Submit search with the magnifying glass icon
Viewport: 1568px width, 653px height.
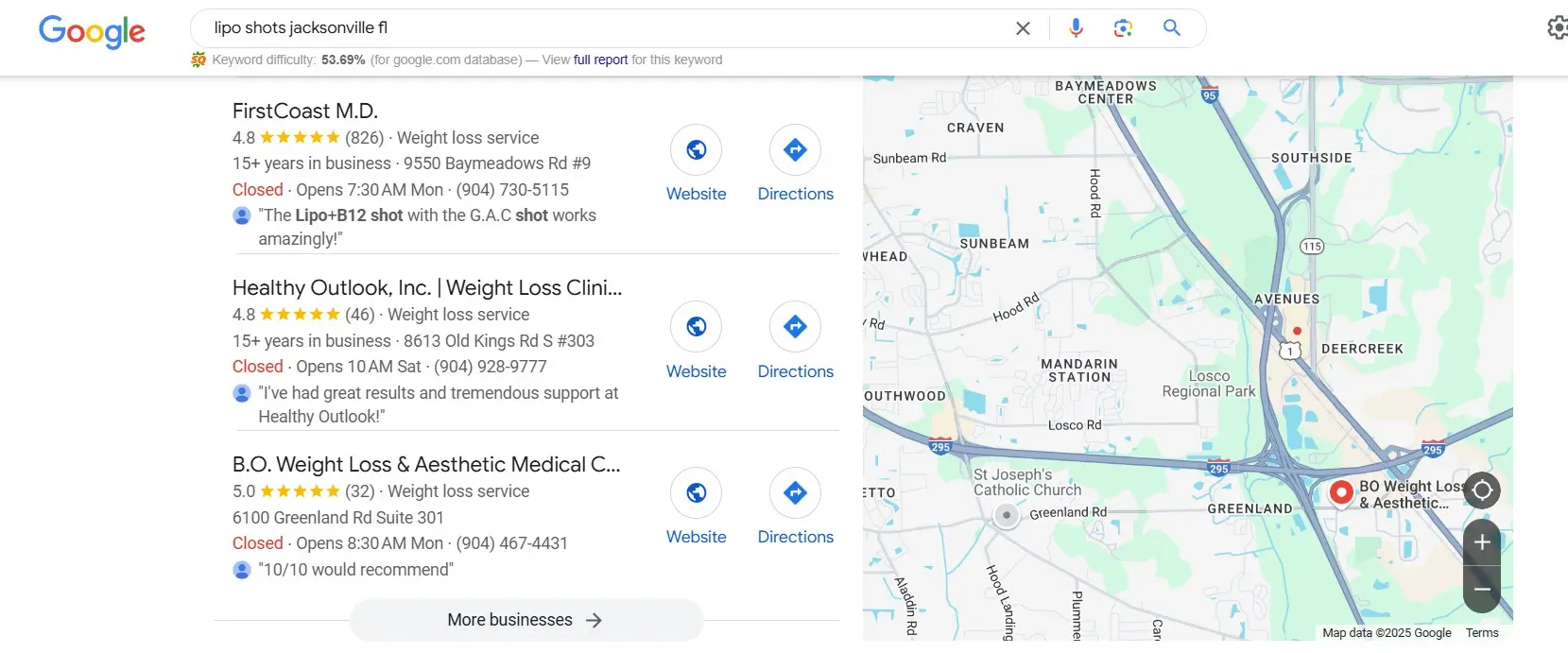point(1172,27)
